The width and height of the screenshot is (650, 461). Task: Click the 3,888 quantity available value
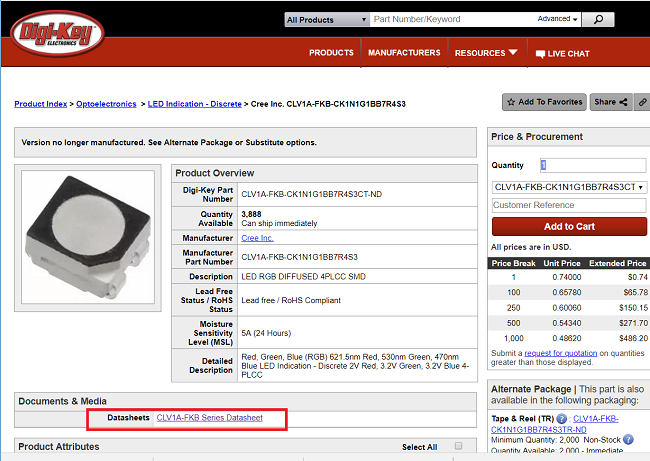[251, 214]
